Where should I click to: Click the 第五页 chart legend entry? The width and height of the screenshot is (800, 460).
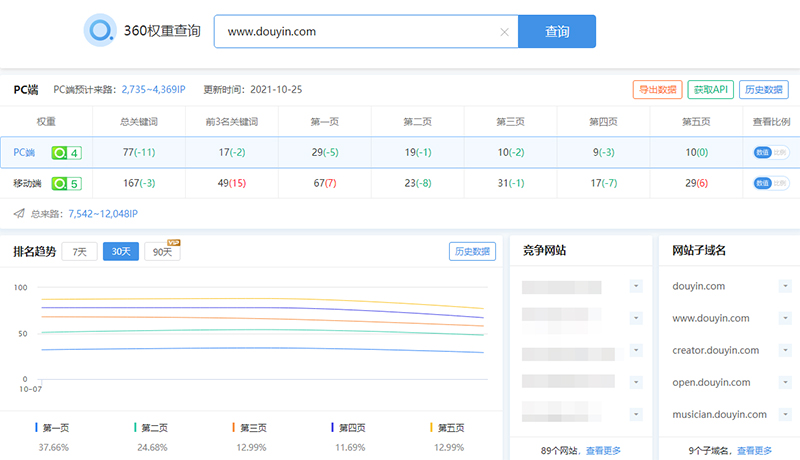tap(448, 428)
